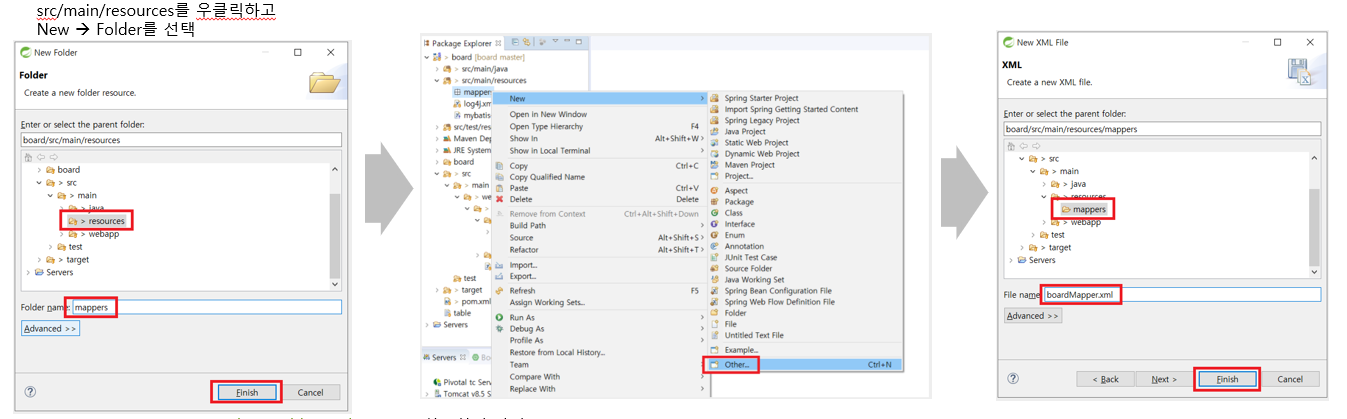Viewport: 1347px width, 419px height.
Task: Choose Assign Working Sets menu entry
Action: pyautogui.click(x=547, y=302)
